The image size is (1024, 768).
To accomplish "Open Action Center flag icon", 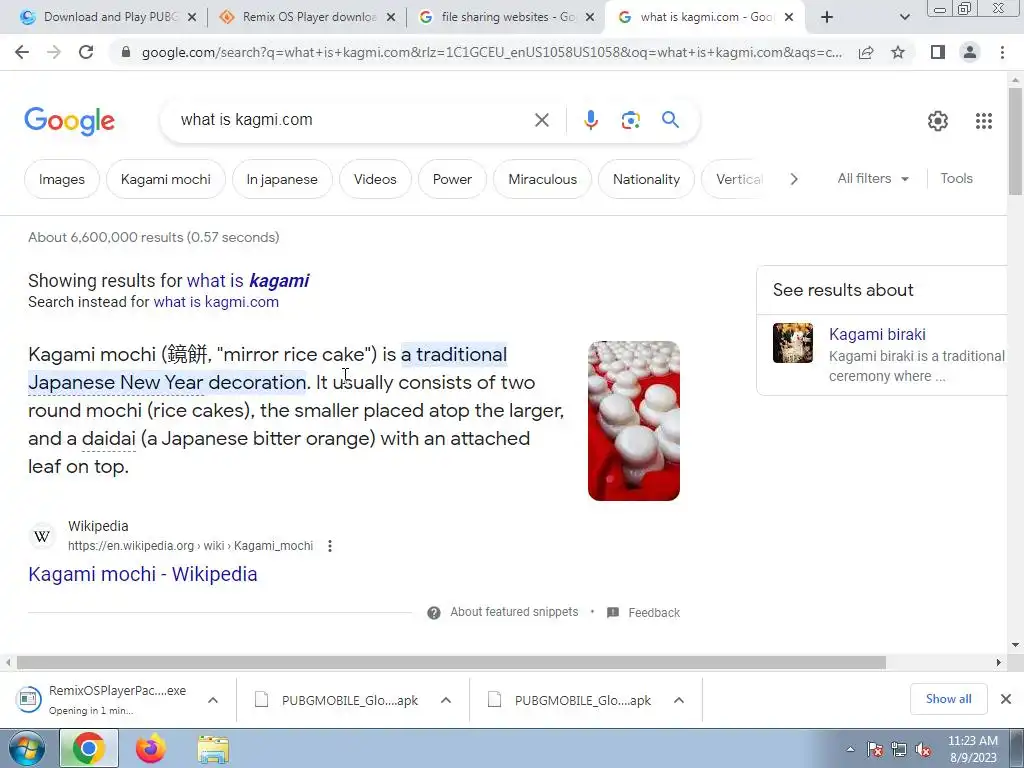I will point(874,750).
